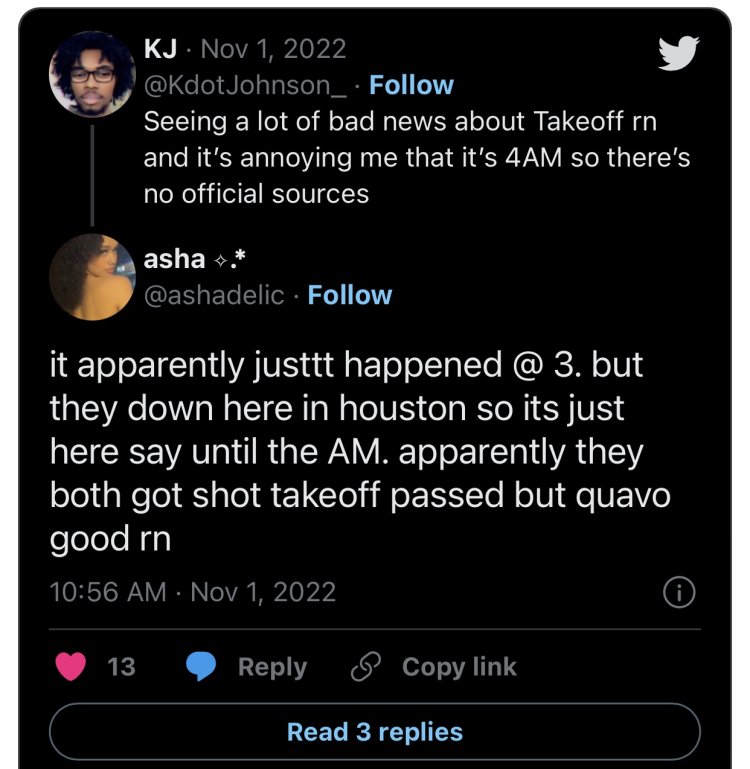Follow @KdotJohnson_
The image size is (750, 769).
coord(411,85)
